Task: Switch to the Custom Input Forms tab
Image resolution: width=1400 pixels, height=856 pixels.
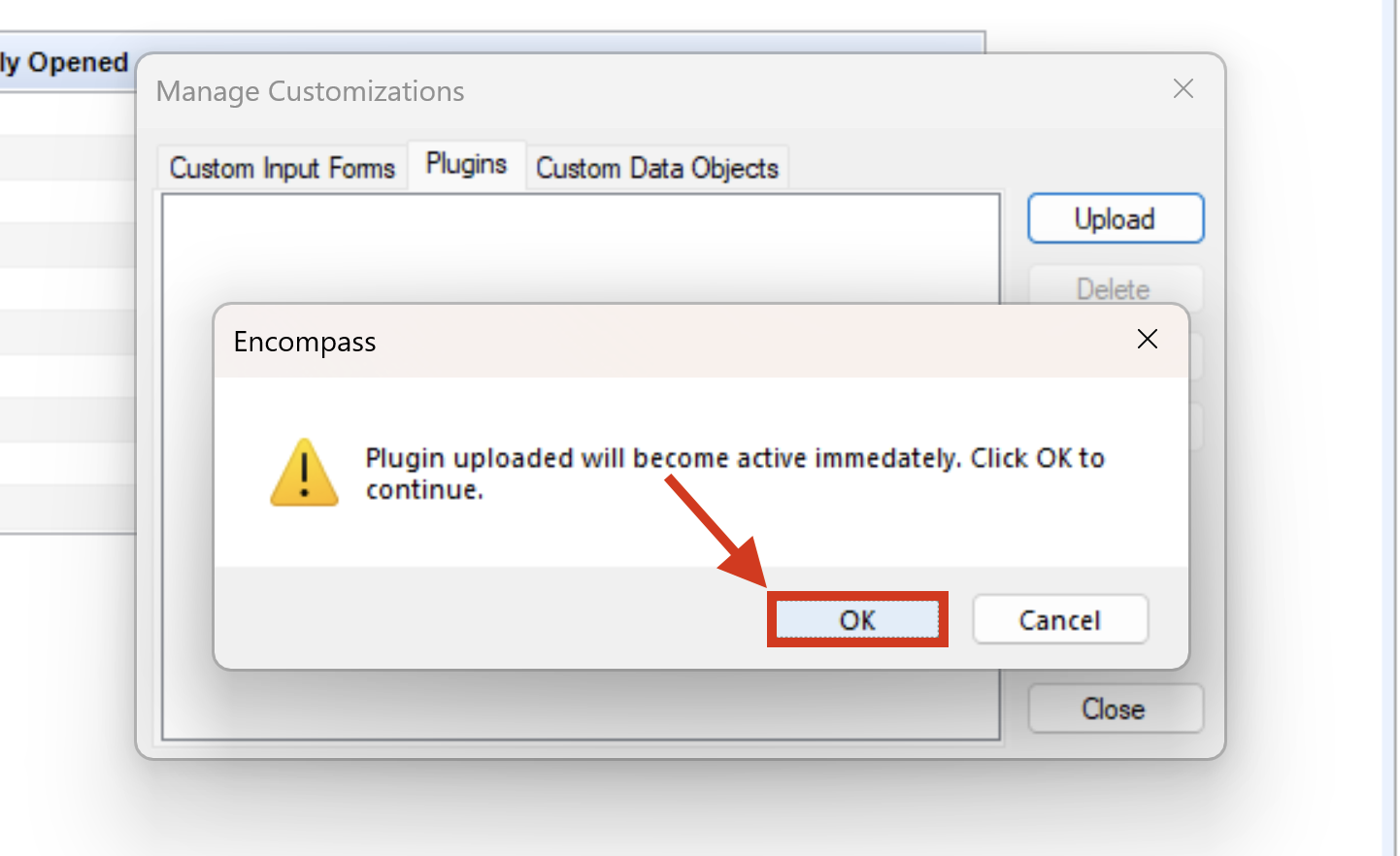Action: tap(282, 168)
